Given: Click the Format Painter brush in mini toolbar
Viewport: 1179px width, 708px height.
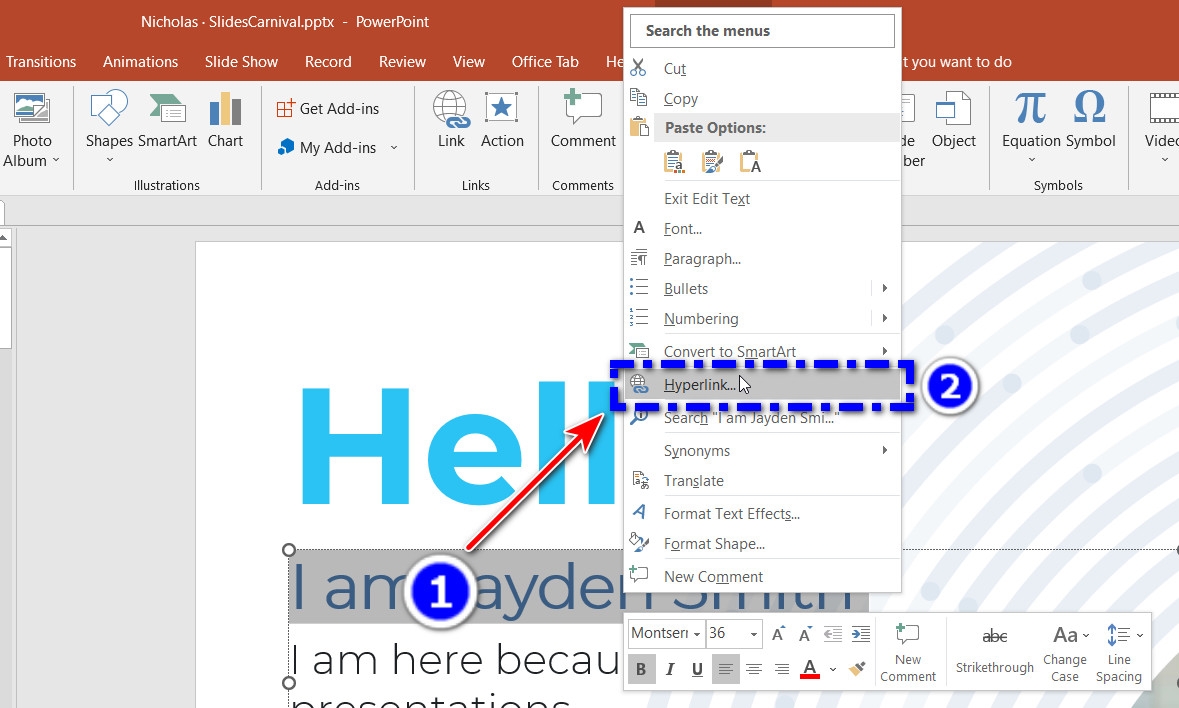Looking at the screenshot, I should pyautogui.click(x=856, y=668).
